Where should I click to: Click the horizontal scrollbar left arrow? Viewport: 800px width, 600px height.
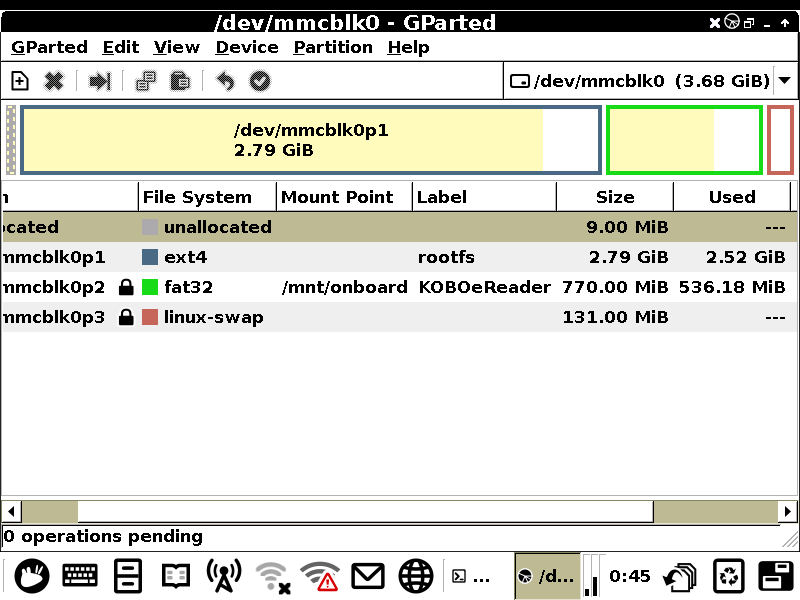tap(11, 511)
